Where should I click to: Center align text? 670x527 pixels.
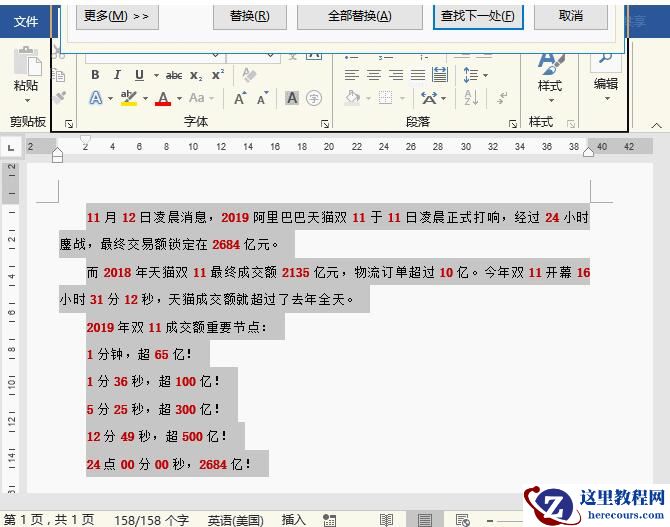tap(374, 75)
